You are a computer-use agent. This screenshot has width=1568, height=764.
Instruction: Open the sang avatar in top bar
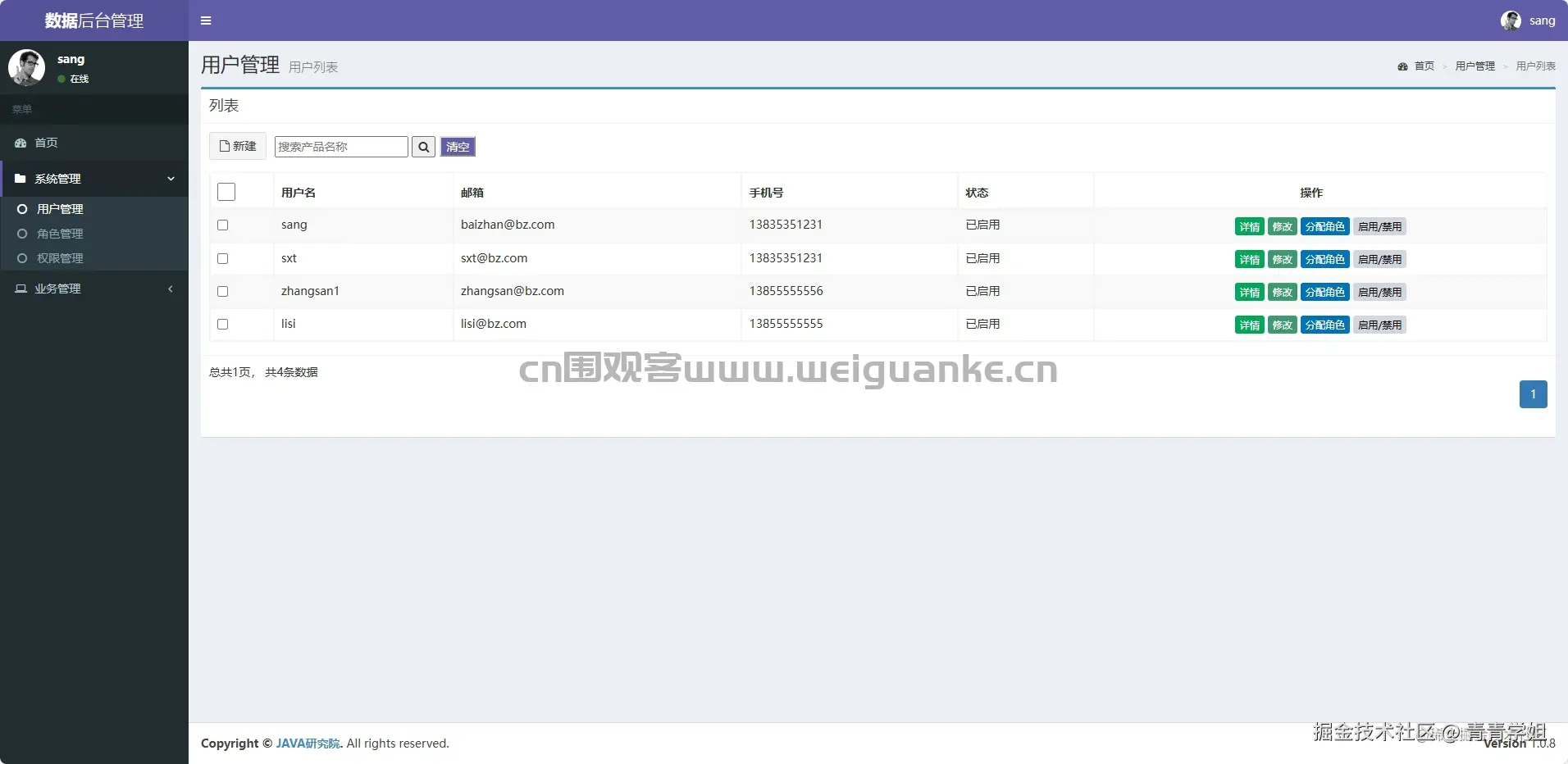[1511, 20]
